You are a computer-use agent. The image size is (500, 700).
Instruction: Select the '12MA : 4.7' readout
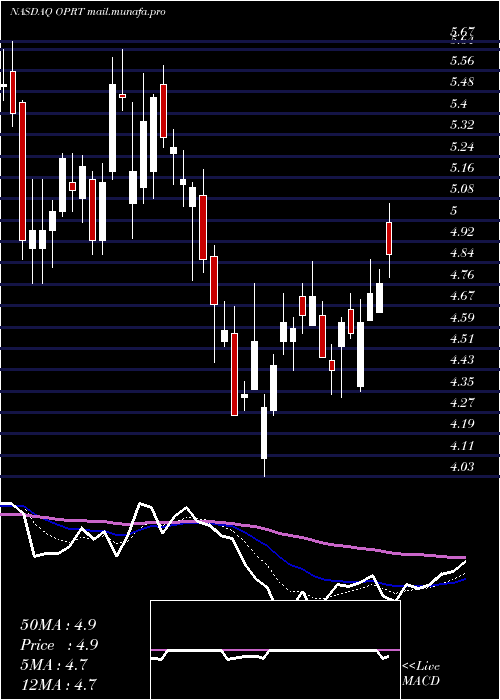pos(58,685)
